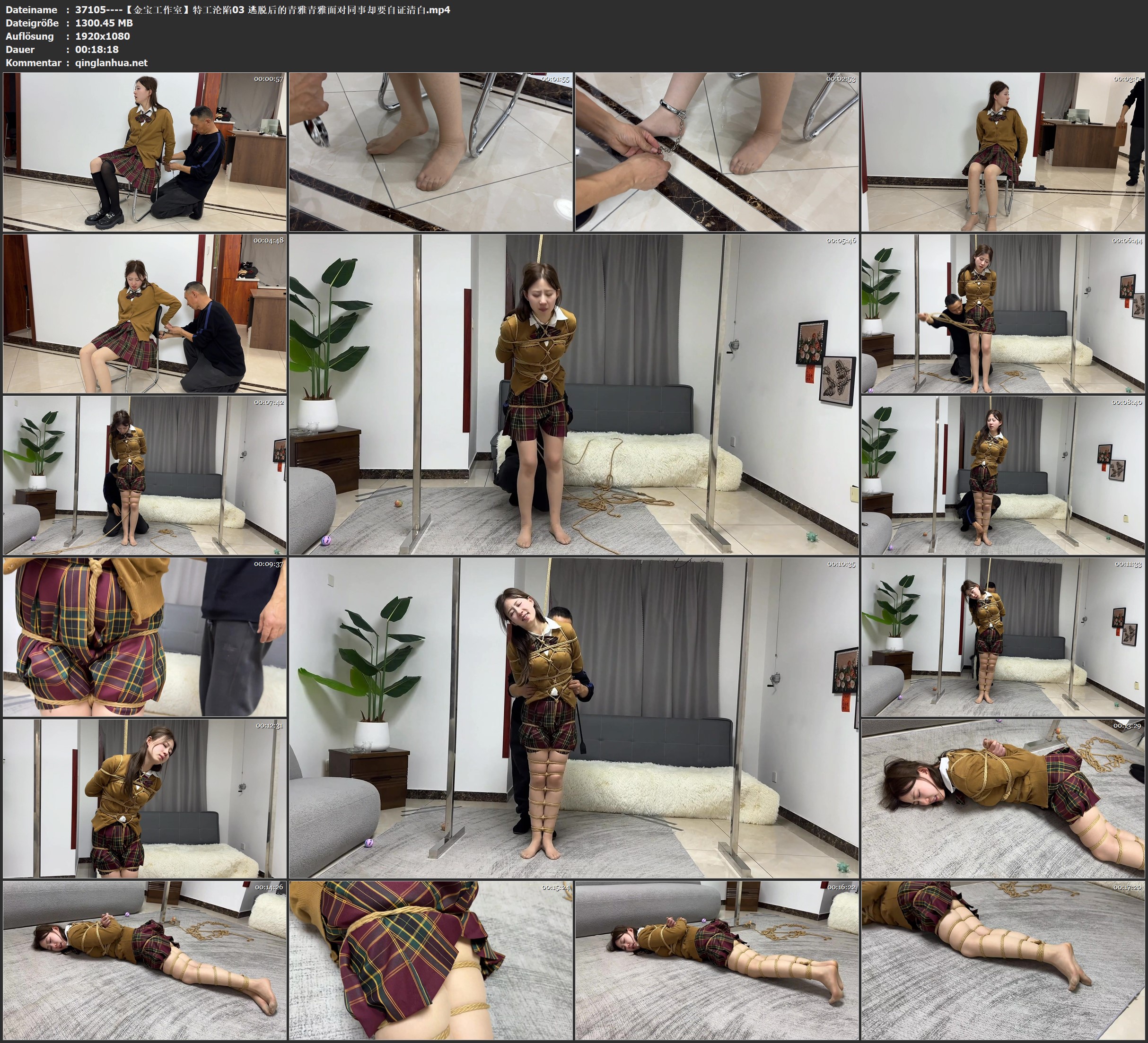The image size is (1148, 1043).
Task: Choose the thumbnail stamped 00:12:31
Action: (x=145, y=798)
